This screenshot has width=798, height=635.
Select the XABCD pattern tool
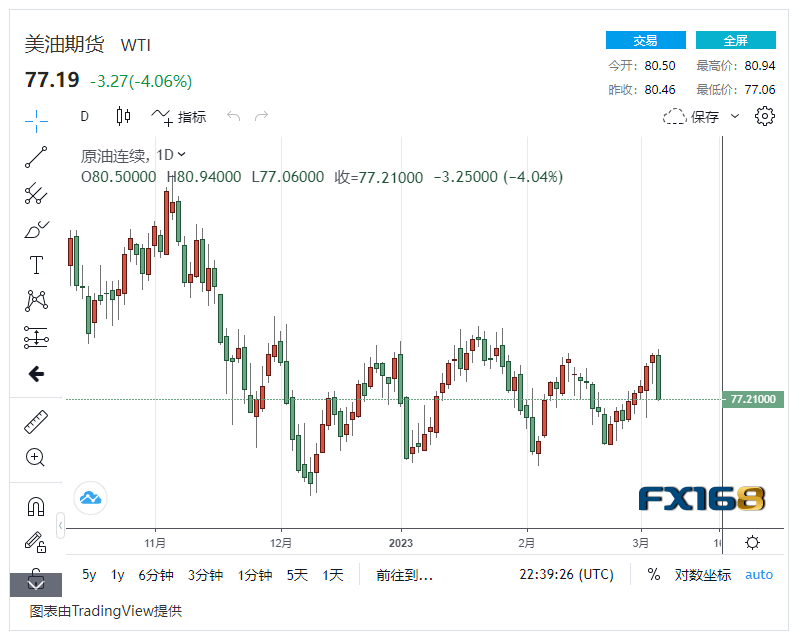pos(36,301)
